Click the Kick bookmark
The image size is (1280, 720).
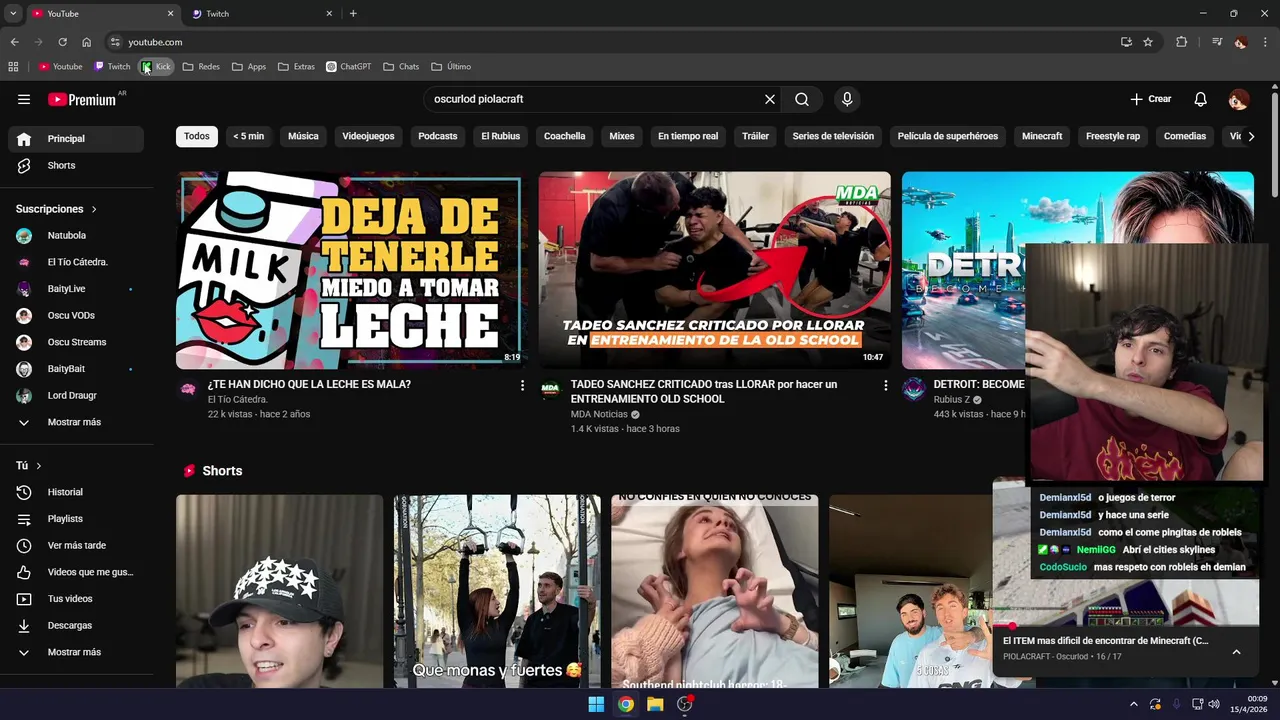tap(156, 67)
